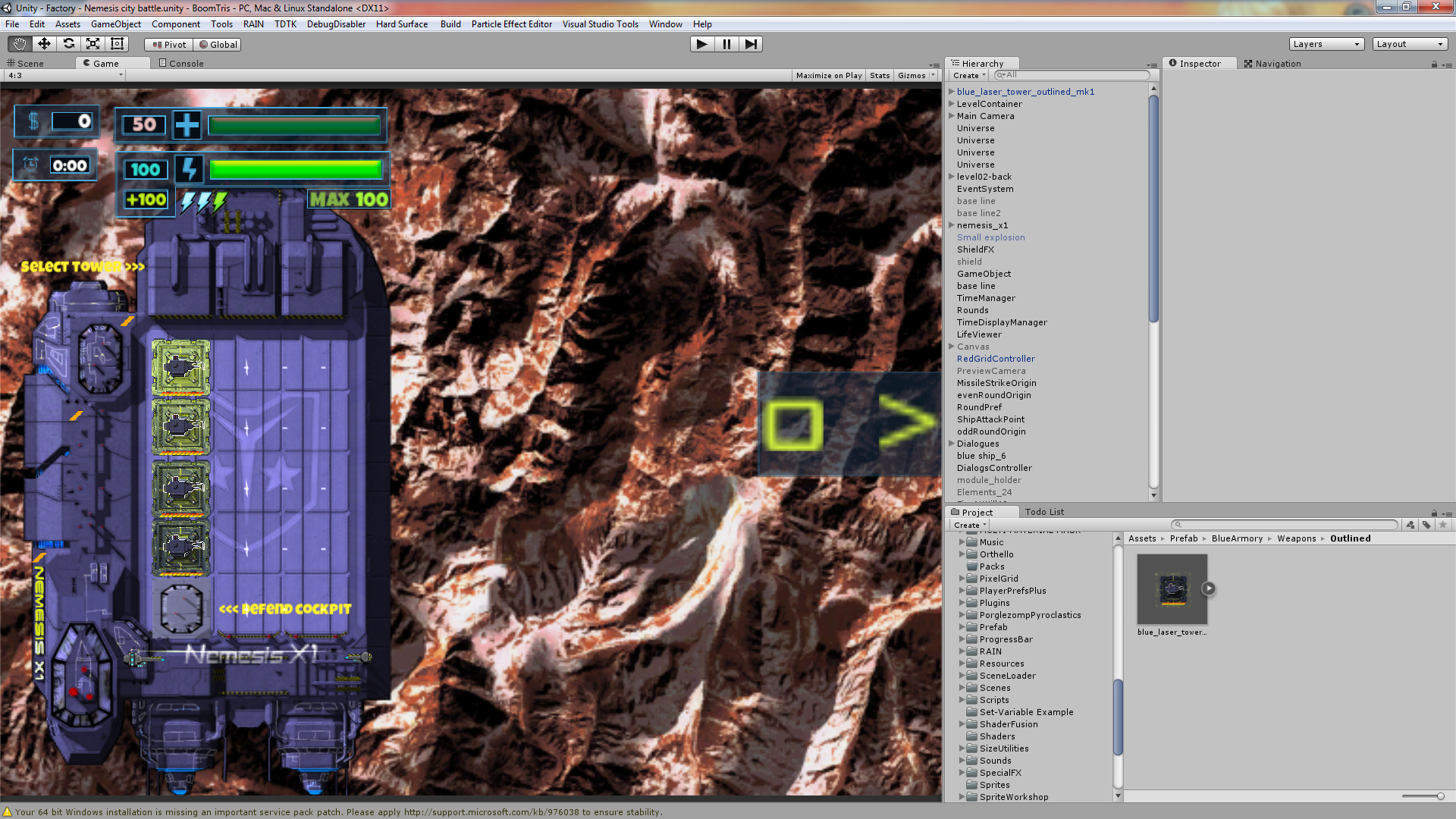Click Search by Label icon in Project

point(1426,525)
